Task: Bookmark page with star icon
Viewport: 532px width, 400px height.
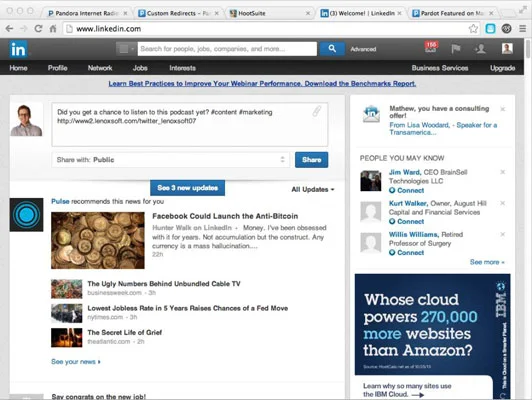Action: (473, 29)
